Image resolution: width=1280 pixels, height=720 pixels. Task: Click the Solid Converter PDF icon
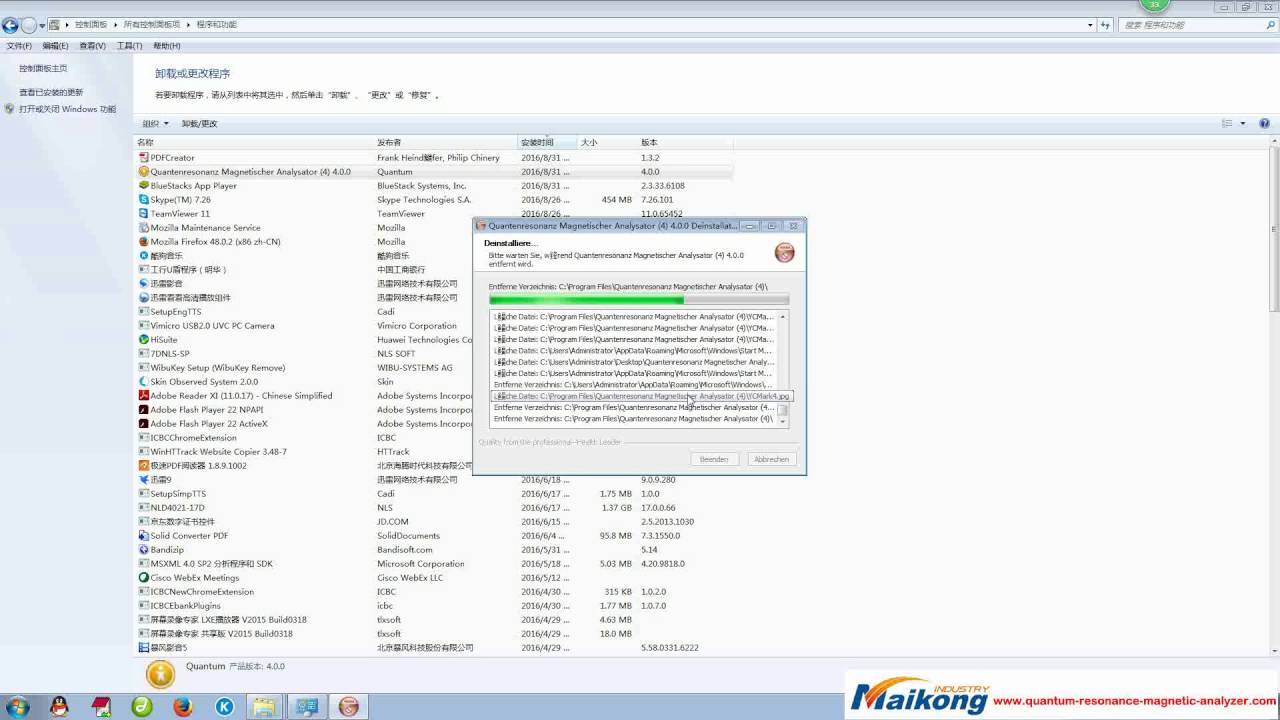coord(143,536)
